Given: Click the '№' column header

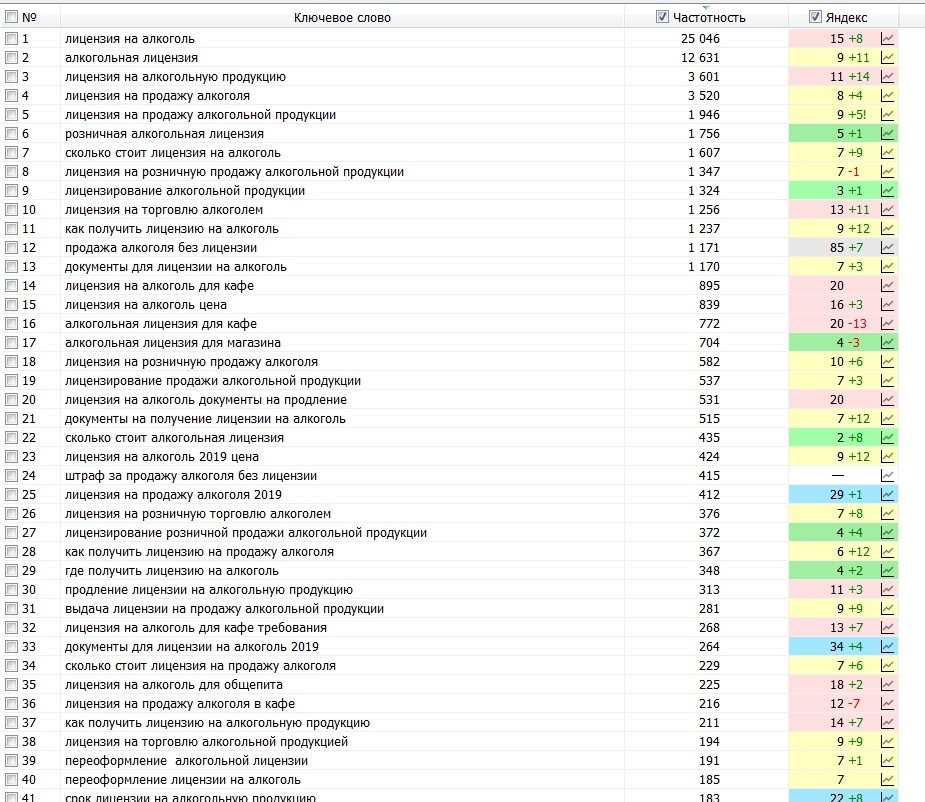Looking at the screenshot, I should click(29, 18).
